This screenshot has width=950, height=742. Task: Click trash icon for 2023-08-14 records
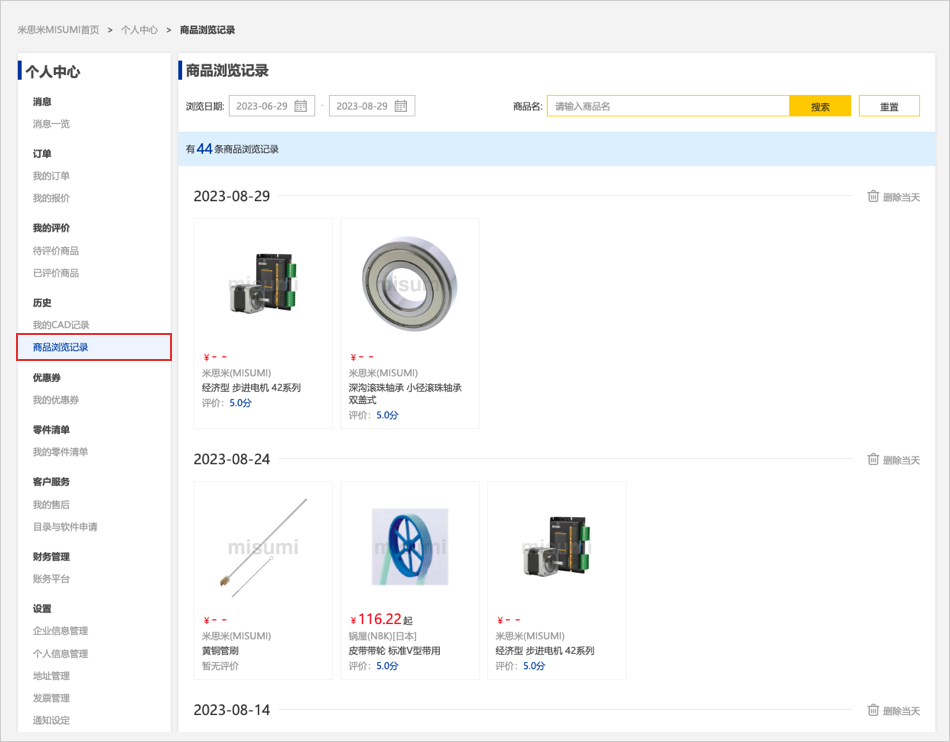(x=873, y=710)
